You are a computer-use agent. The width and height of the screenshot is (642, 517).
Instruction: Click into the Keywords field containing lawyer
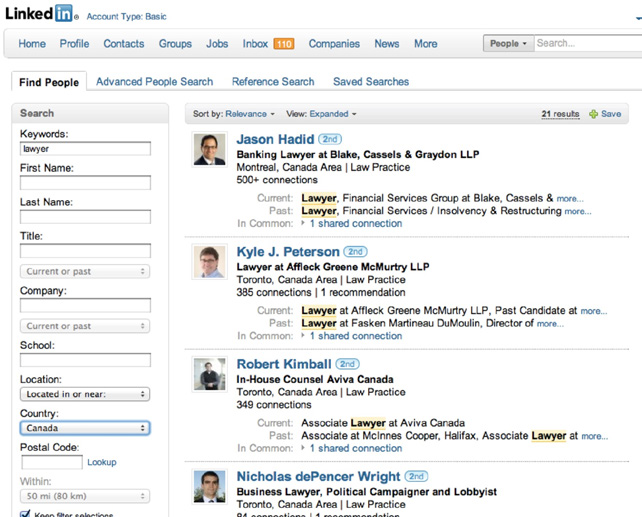84,149
